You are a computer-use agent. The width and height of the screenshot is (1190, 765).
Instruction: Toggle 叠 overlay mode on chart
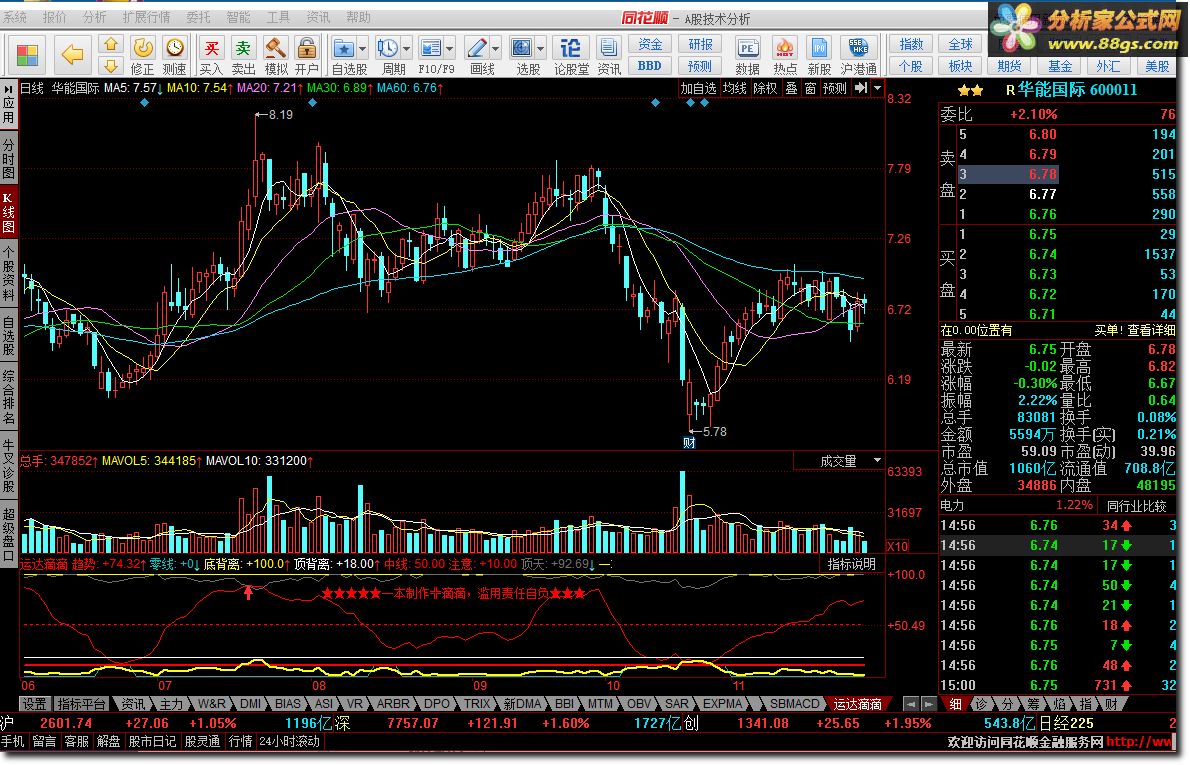pyautogui.click(x=792, y=88)
